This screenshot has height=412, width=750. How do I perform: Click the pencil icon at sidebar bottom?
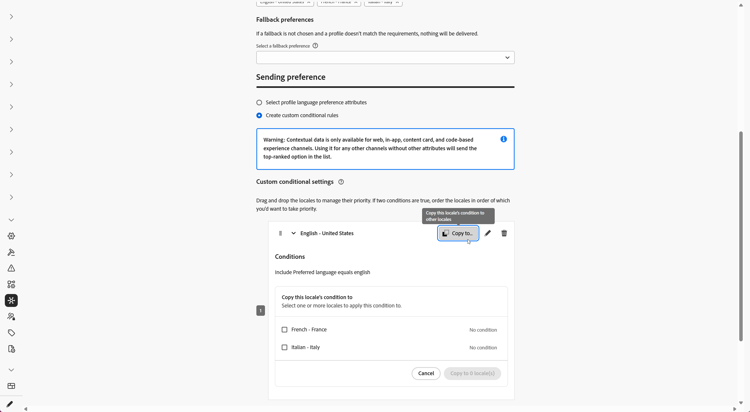[x=10, y=404]
